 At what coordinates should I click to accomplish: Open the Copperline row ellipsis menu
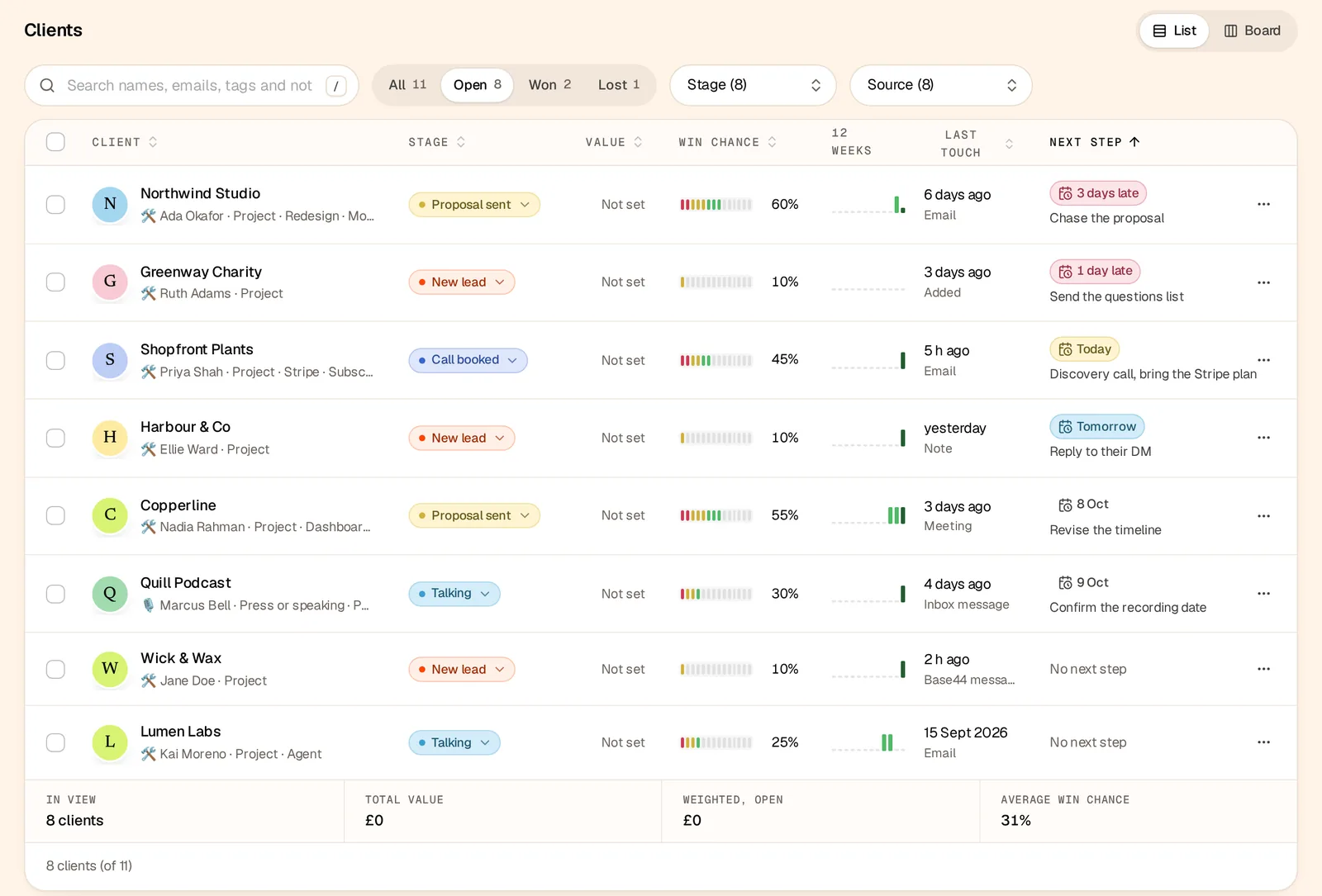(1263, 516)
